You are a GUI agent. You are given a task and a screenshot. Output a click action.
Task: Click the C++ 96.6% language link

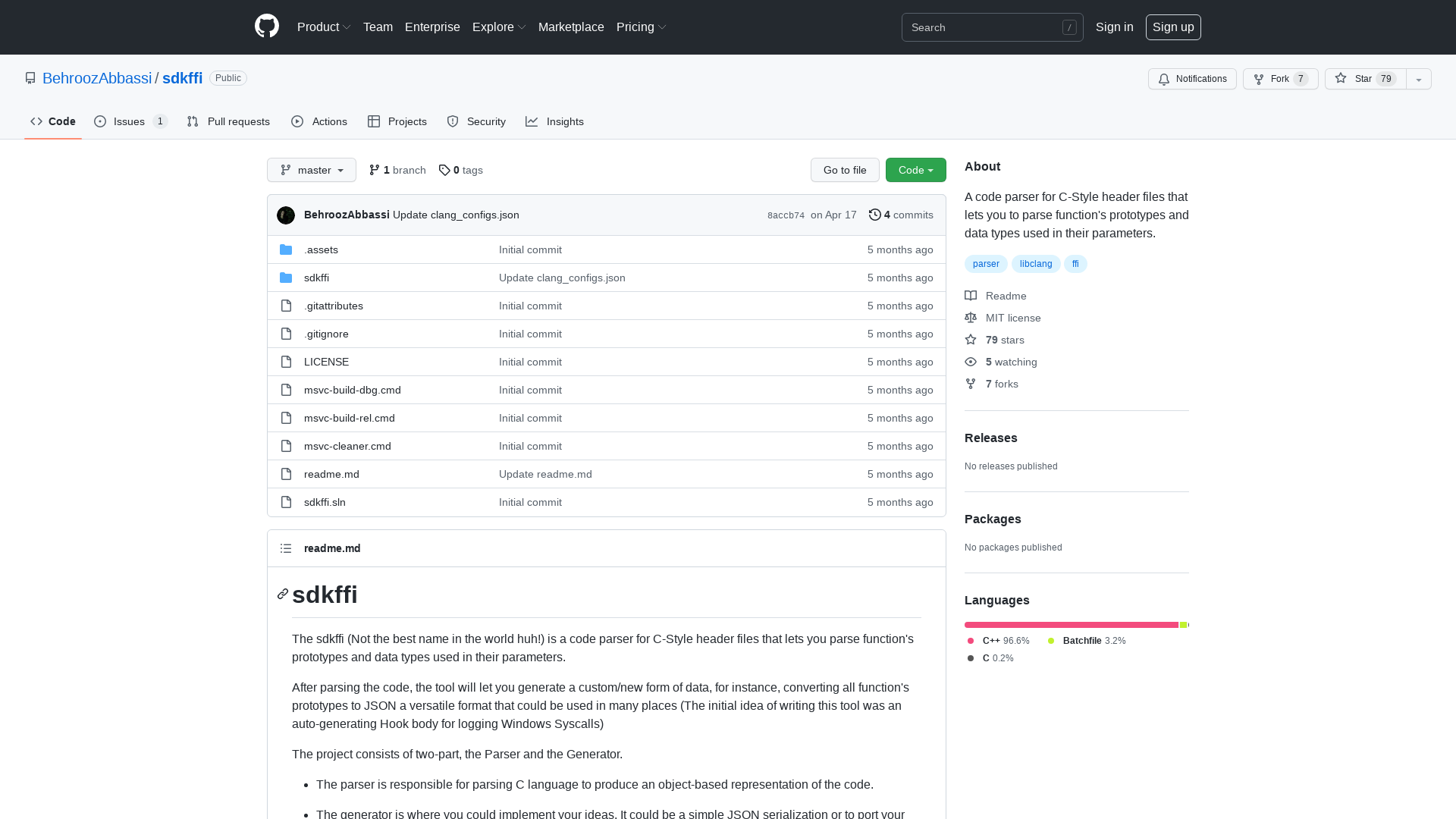tap(999, 641)
